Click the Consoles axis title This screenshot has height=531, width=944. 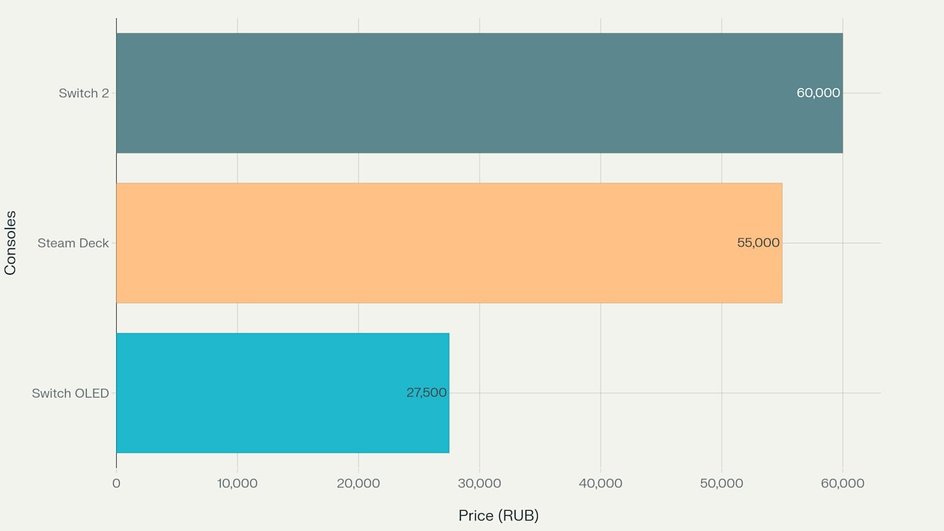pos(10,243)
